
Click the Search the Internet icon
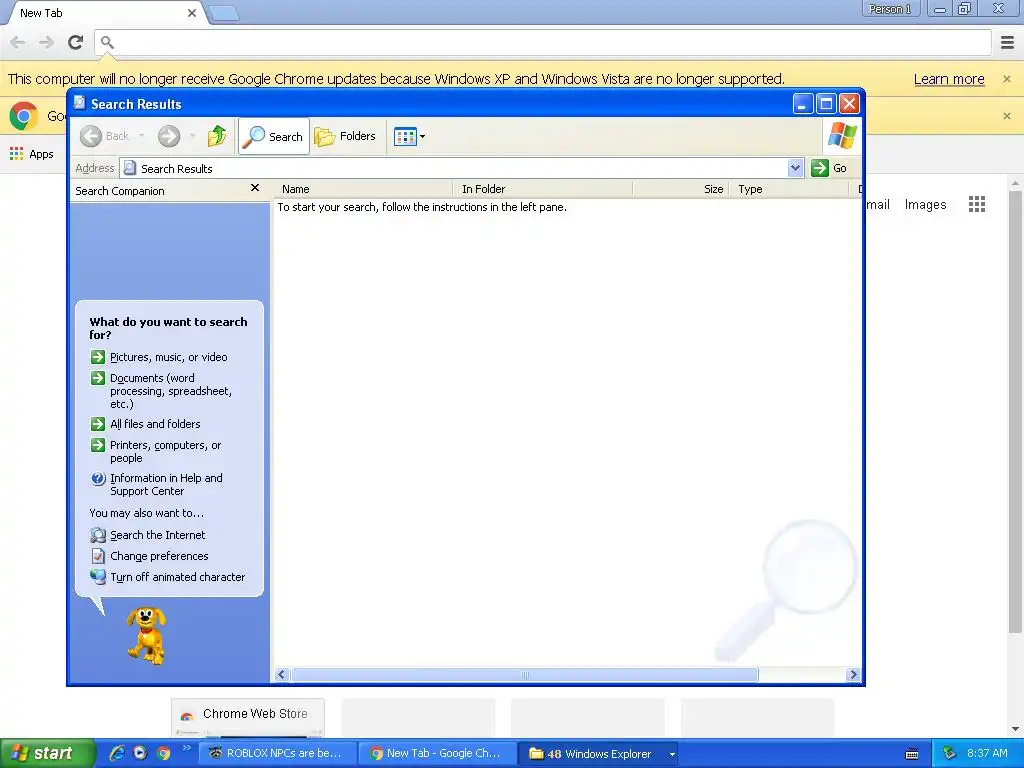click(98, 536)
